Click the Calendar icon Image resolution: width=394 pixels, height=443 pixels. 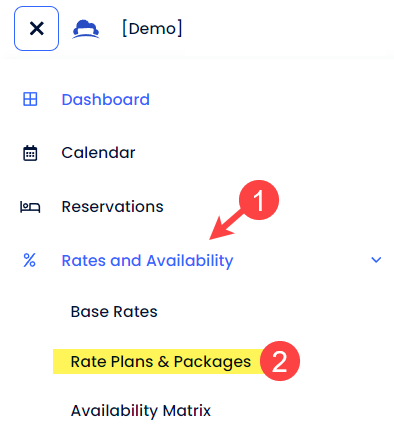[30, 153]
